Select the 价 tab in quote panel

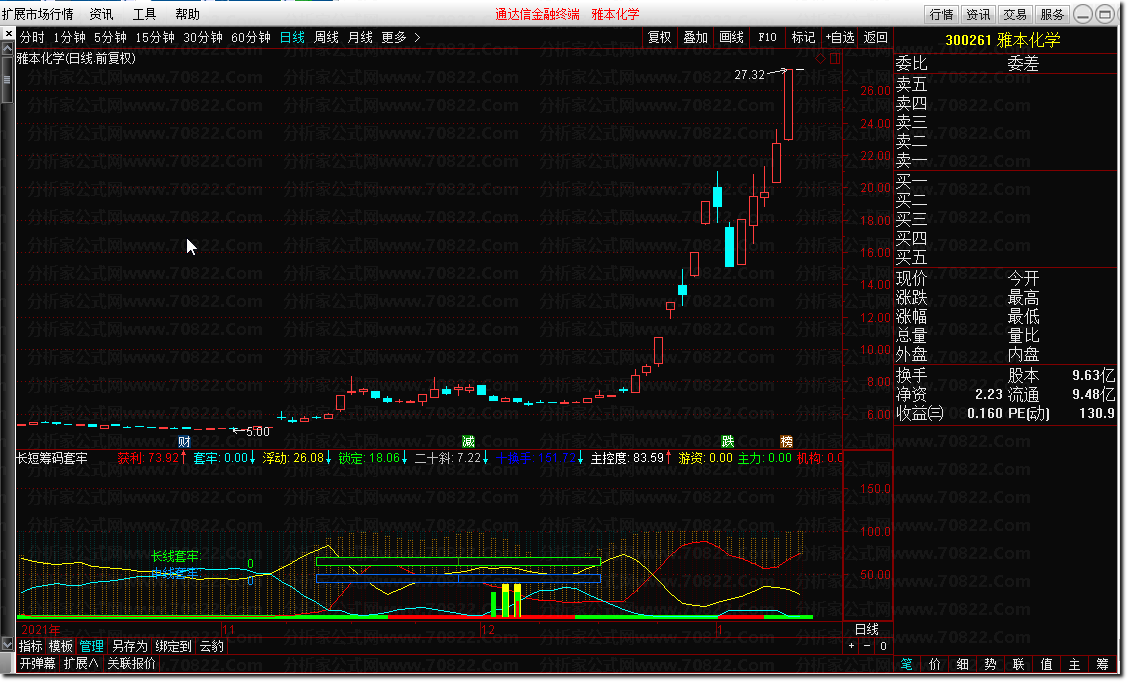pyautogui.click(x=935, y=664)
